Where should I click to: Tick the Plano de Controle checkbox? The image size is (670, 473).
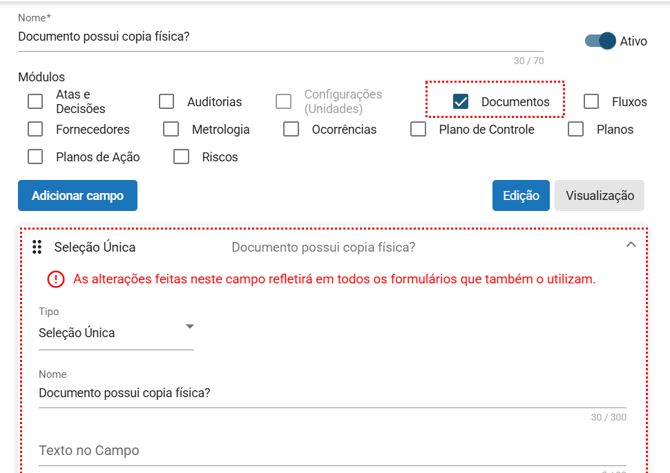419,129
